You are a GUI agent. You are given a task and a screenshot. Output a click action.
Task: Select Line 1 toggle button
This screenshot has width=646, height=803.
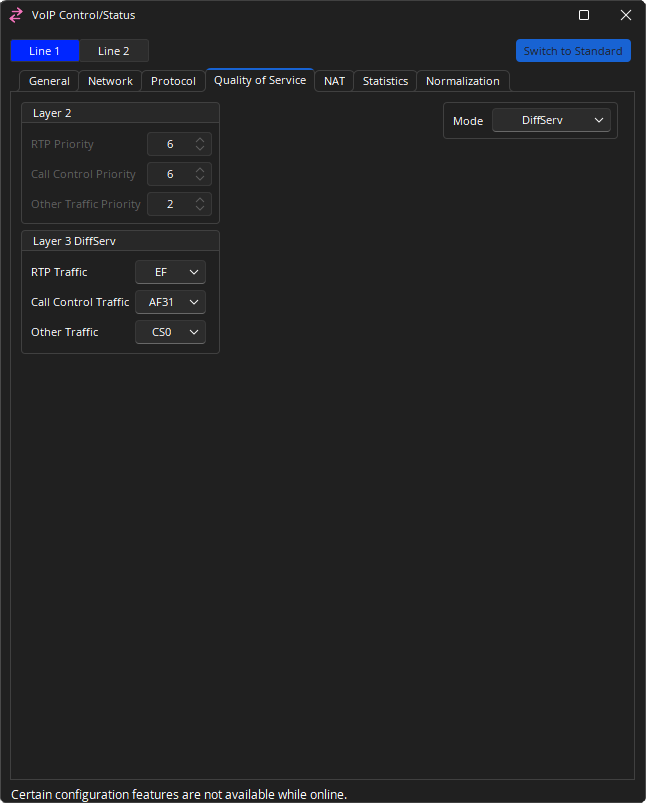pos(45,51)
